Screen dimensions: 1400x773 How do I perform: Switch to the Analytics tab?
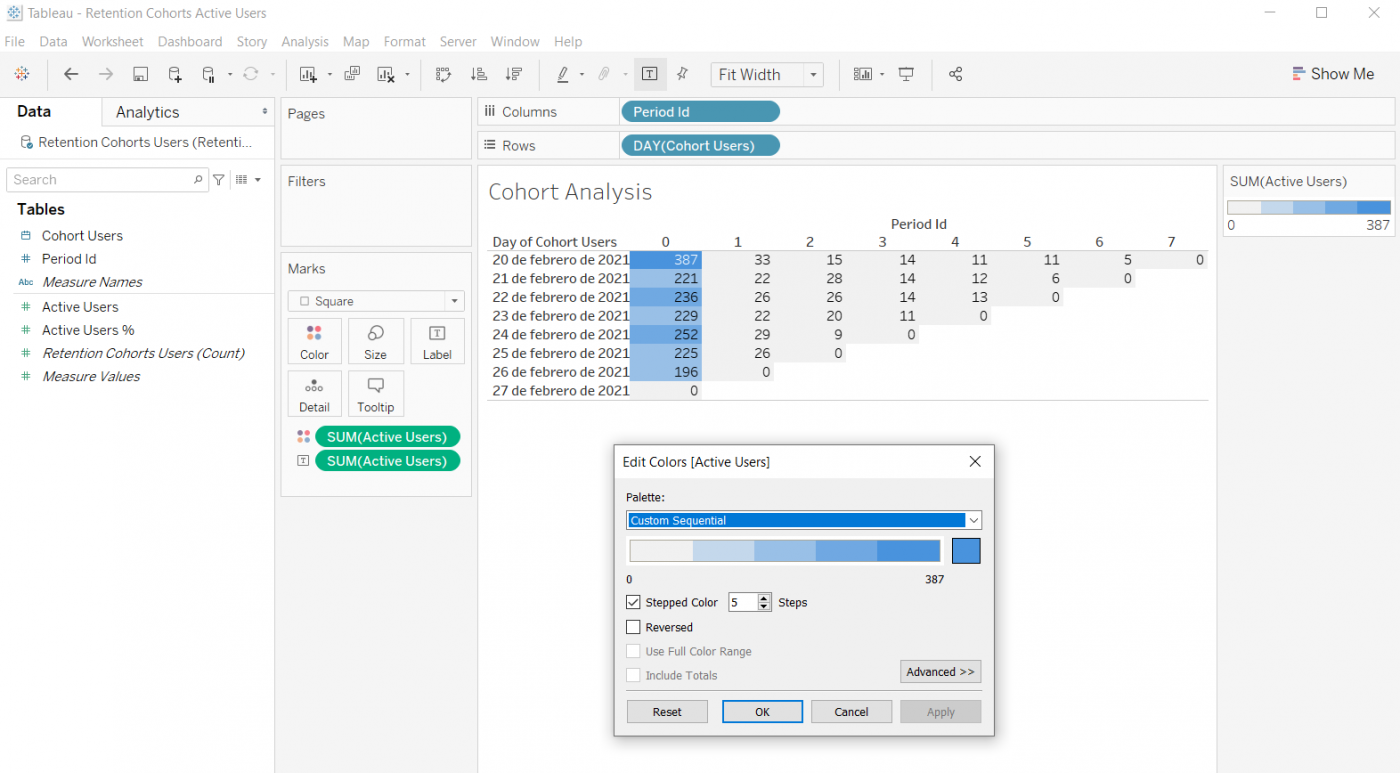point(147,112)
